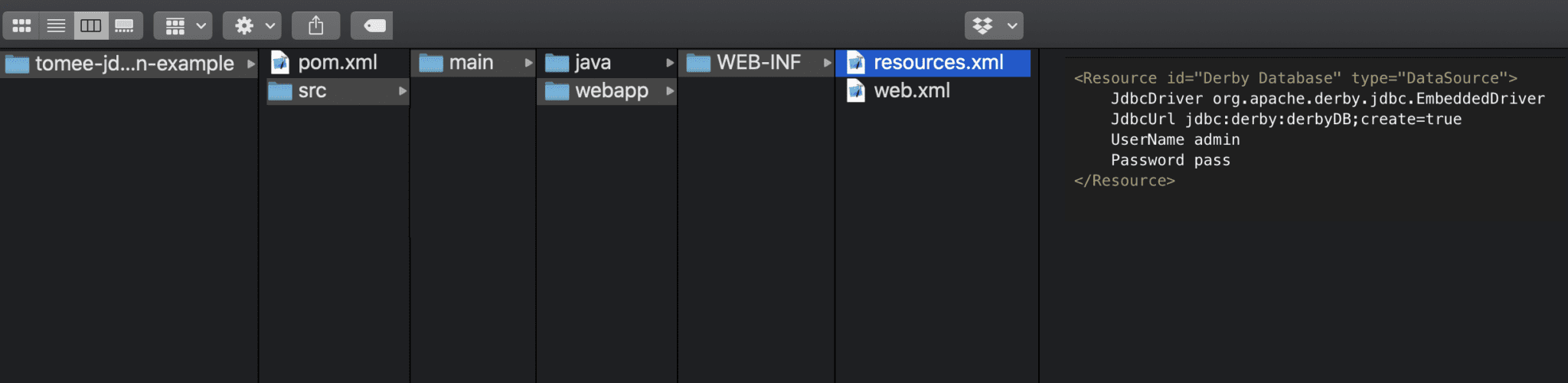Viewport: 1568px width, 383px height.
Task: Click the web.xml file icon
Action: click(x=855, y=91)
